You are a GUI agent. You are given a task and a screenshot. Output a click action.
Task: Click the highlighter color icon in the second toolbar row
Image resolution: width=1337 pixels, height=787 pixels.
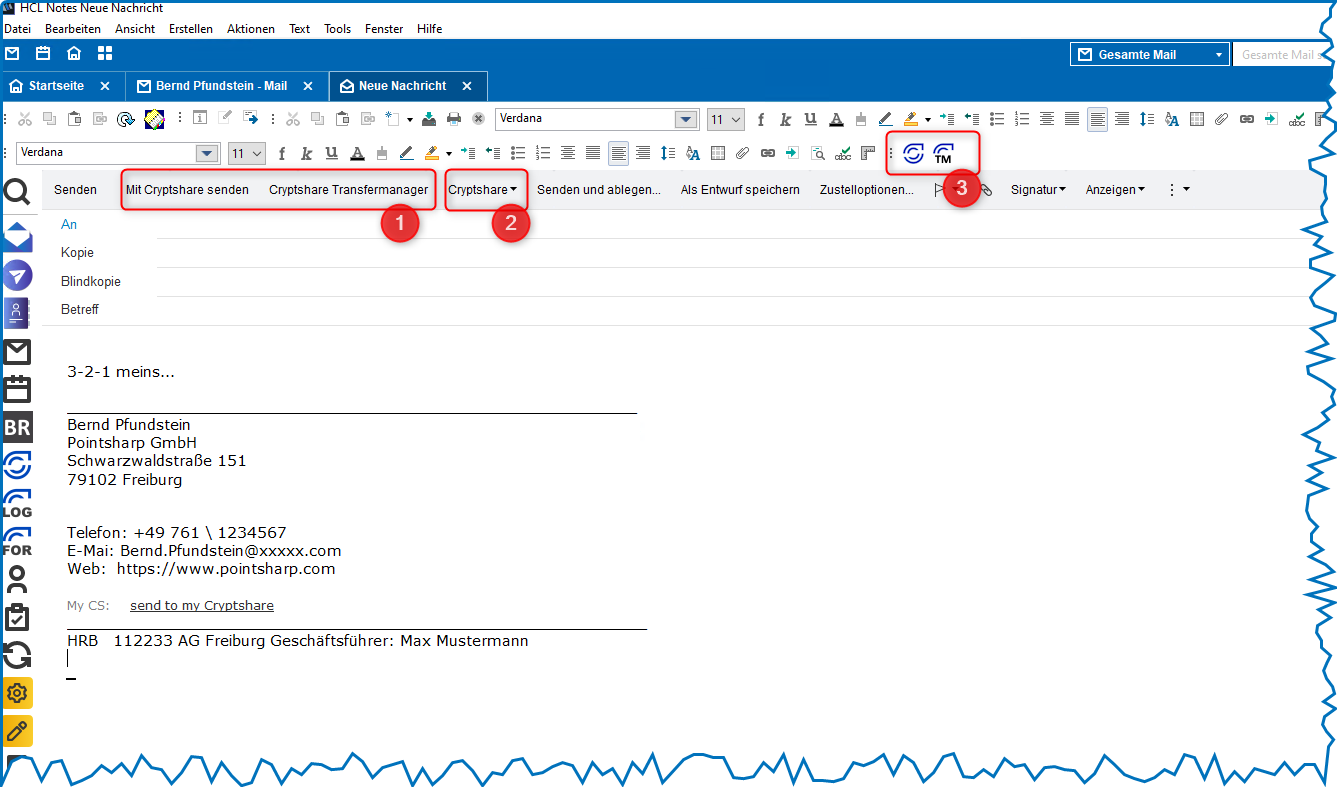(432, 153)
